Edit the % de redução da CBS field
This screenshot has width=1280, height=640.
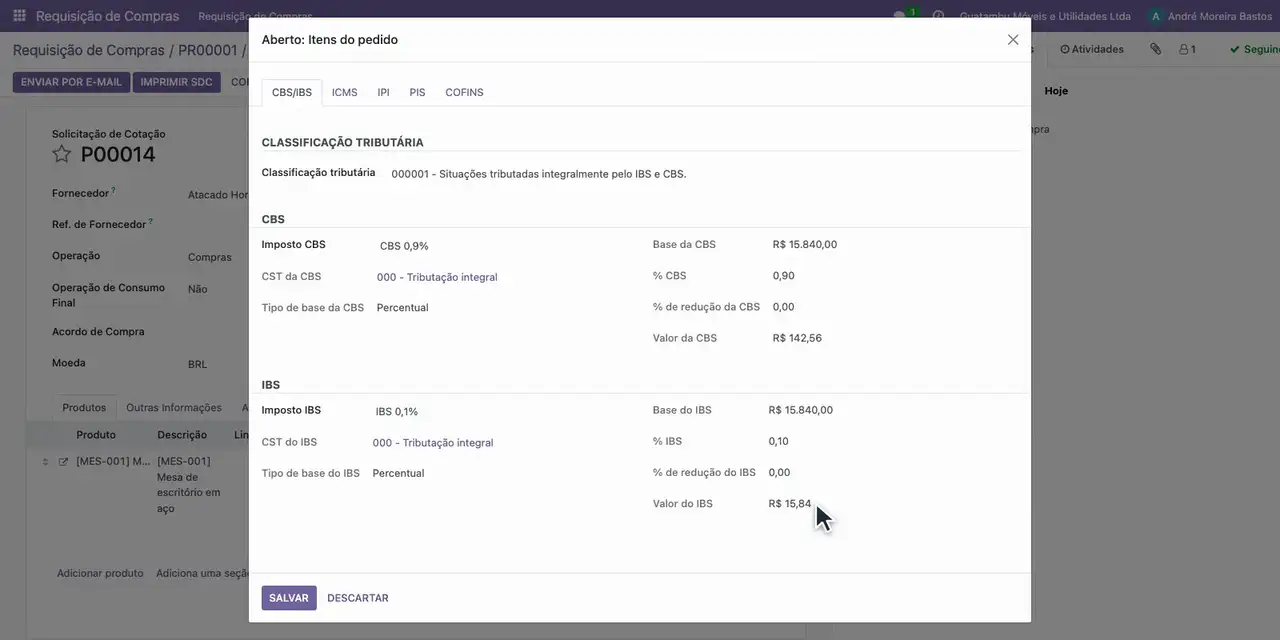point(784,307)
